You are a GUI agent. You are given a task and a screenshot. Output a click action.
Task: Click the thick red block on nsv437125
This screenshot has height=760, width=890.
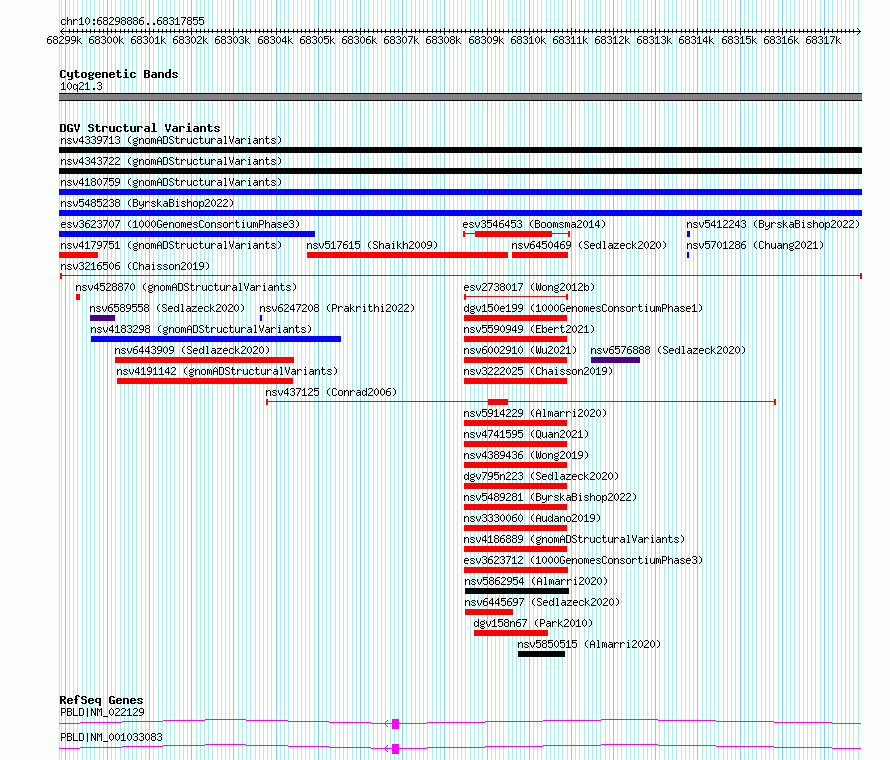point(498,402)
